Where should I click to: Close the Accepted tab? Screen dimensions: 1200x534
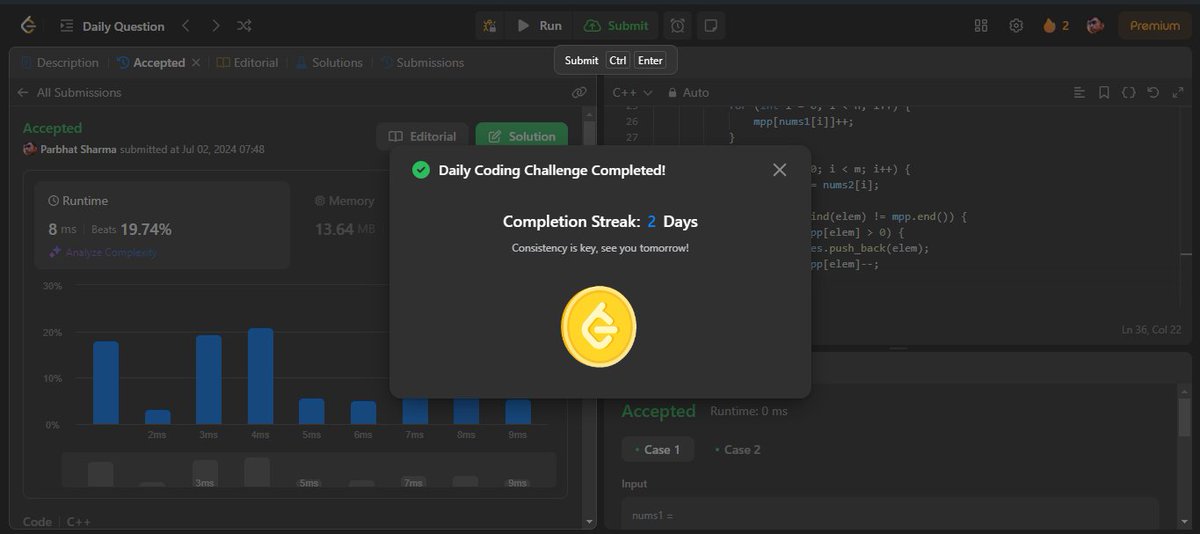(196, 62)
